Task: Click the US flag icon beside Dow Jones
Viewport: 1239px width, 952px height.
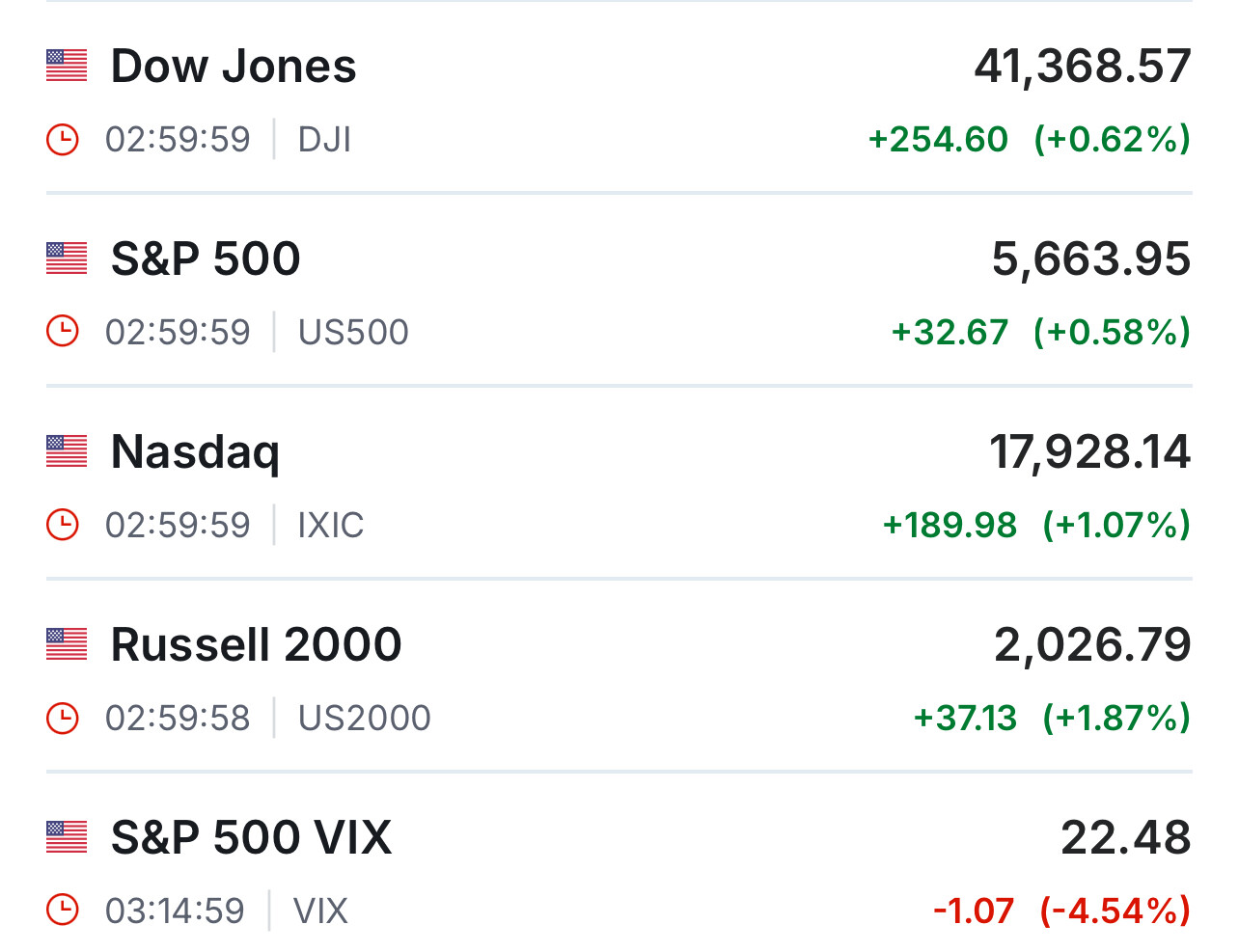Action: point(67,66)
